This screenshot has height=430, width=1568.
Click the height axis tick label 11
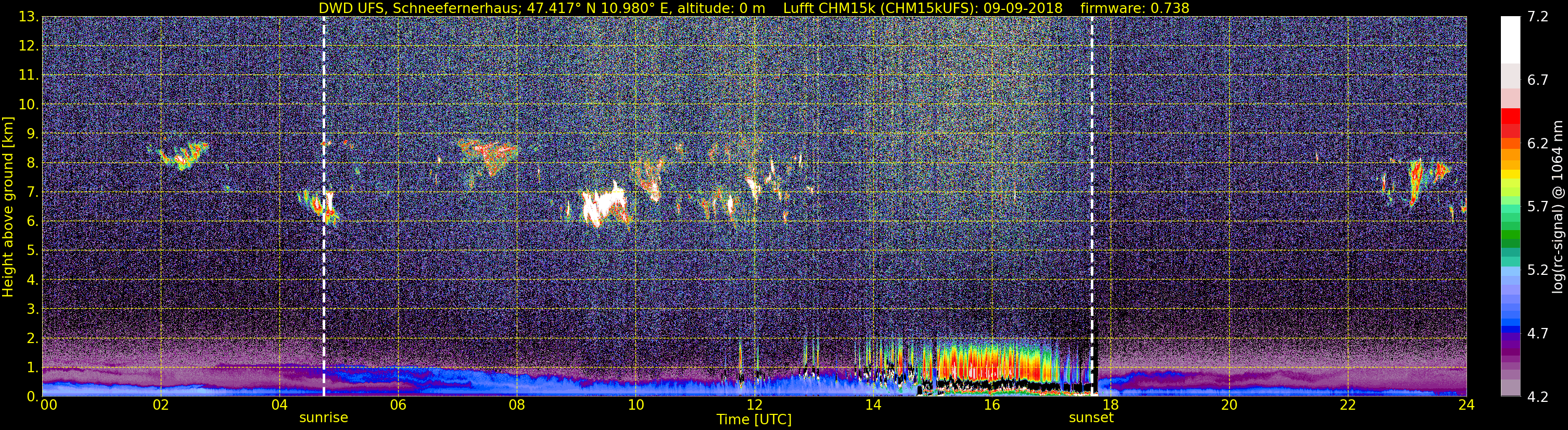[28, 75]
